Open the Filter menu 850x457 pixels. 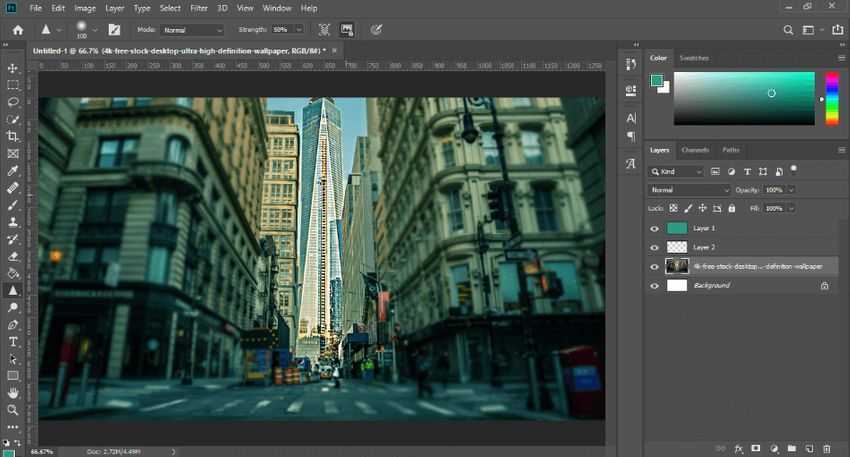[x=199, y=8]
